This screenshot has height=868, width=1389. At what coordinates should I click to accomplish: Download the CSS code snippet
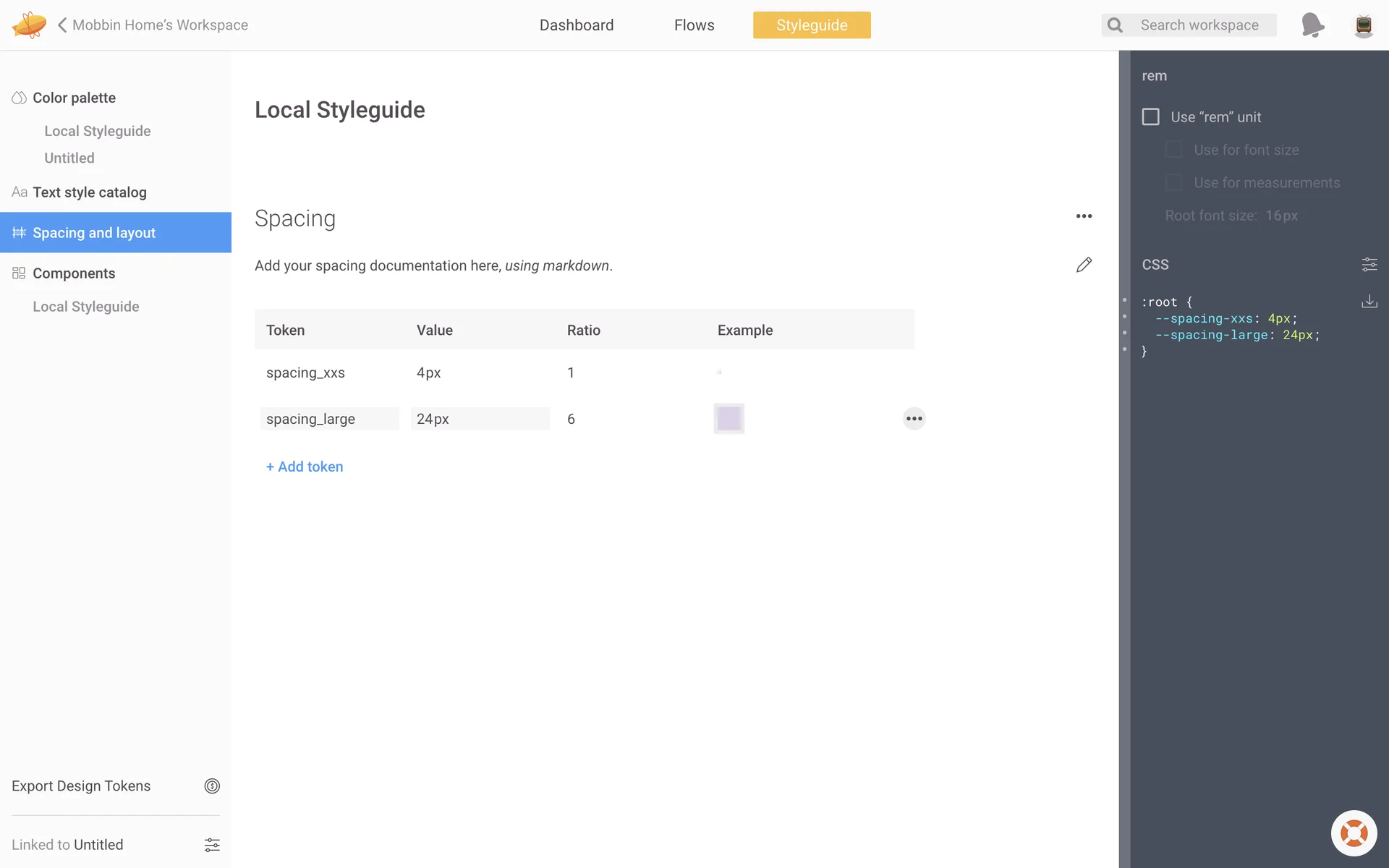coord(1369,302)
